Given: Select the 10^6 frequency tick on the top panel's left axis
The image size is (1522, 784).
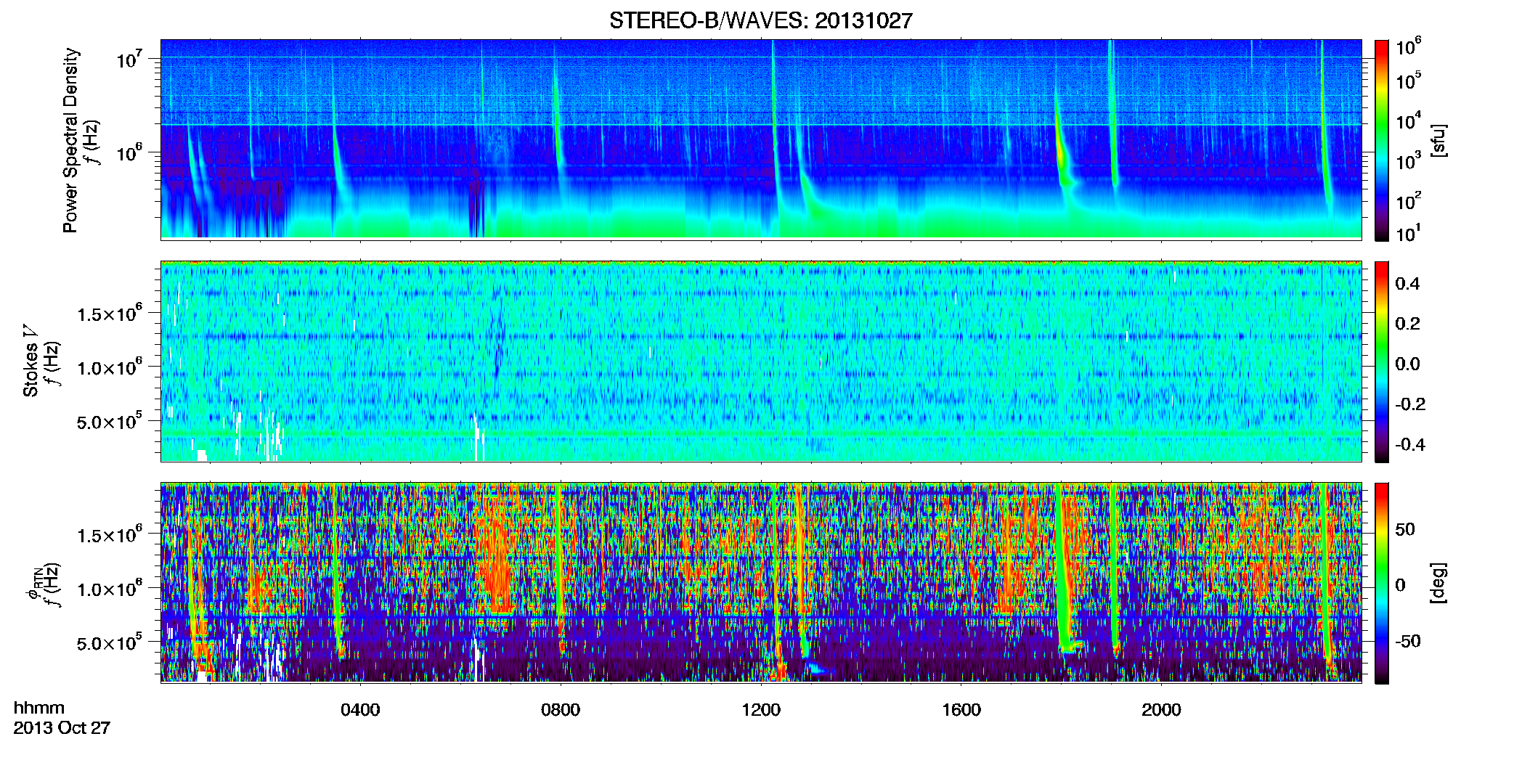Looking at the screenshot, I should [129, 152].
